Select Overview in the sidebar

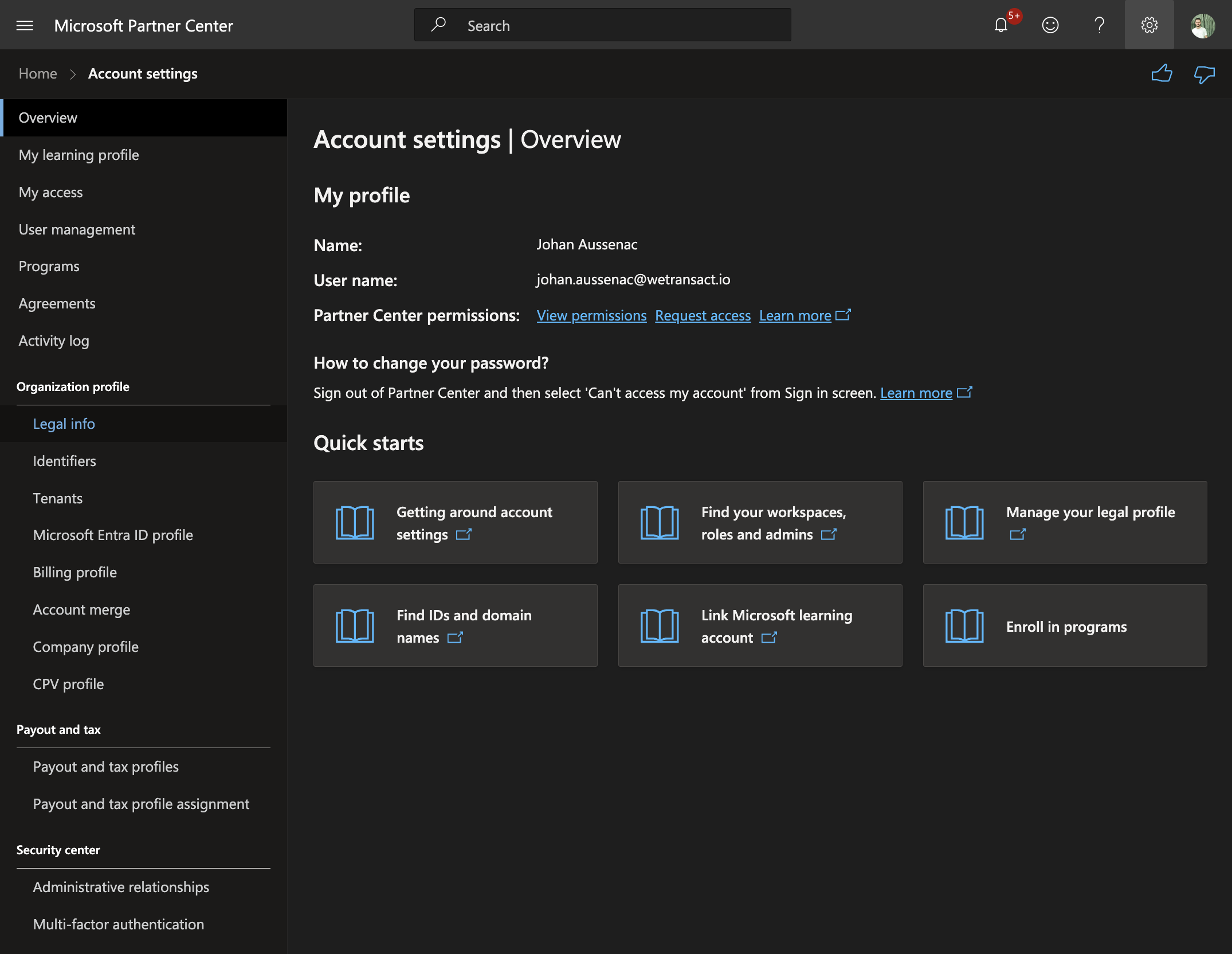tap(143, 118)
